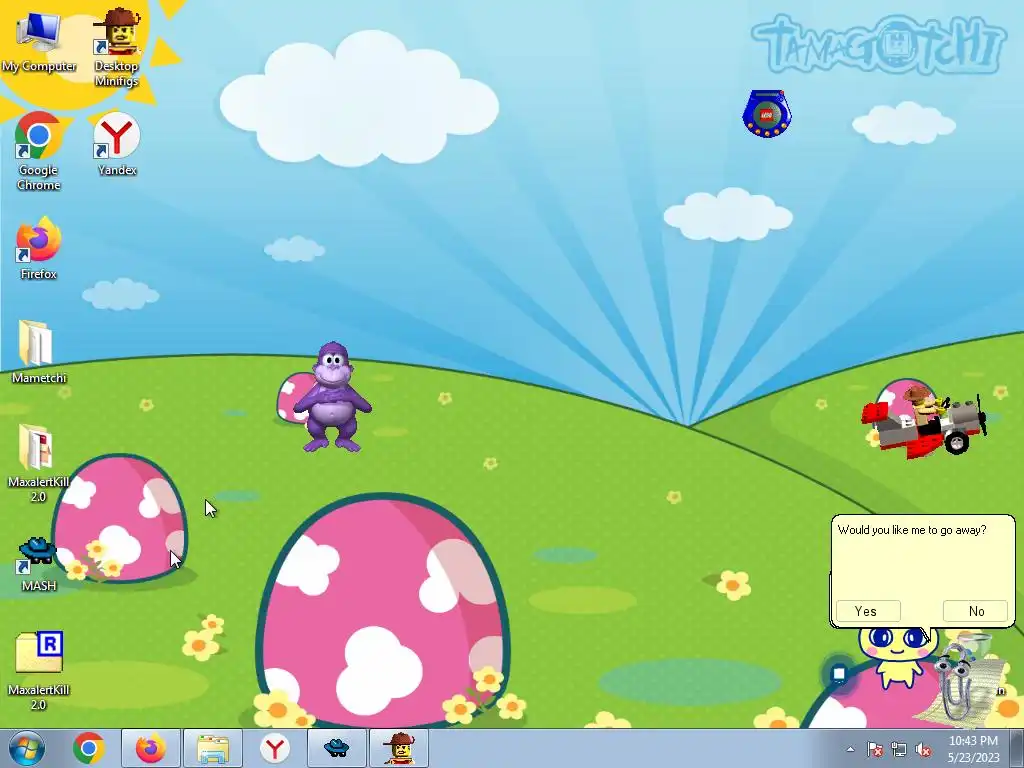Open the Google Chrome desktop shortcut
Image resolution: width=1024 pixels, height=768 pixels.
pyautogui.click(x=39, y=151)
